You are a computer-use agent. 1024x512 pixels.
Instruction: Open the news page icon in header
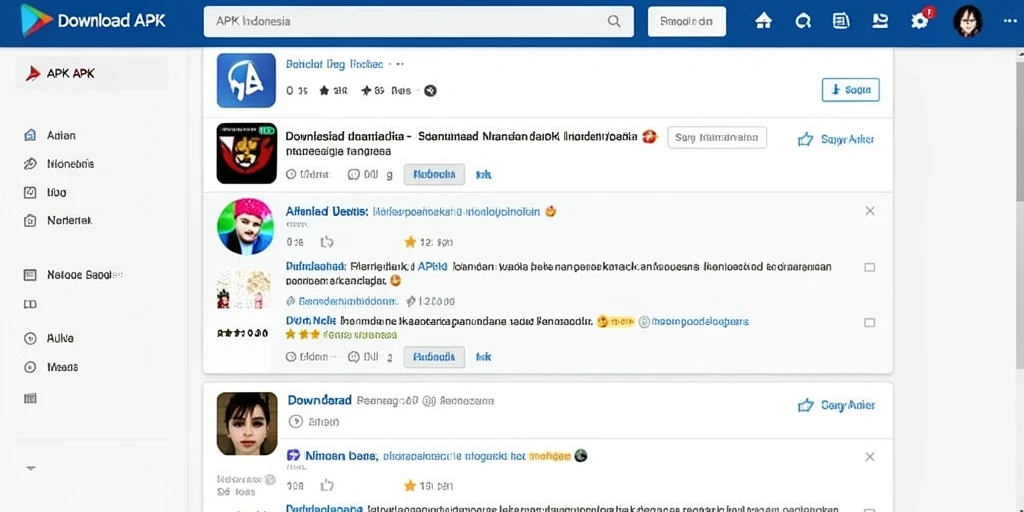point(841,21)
